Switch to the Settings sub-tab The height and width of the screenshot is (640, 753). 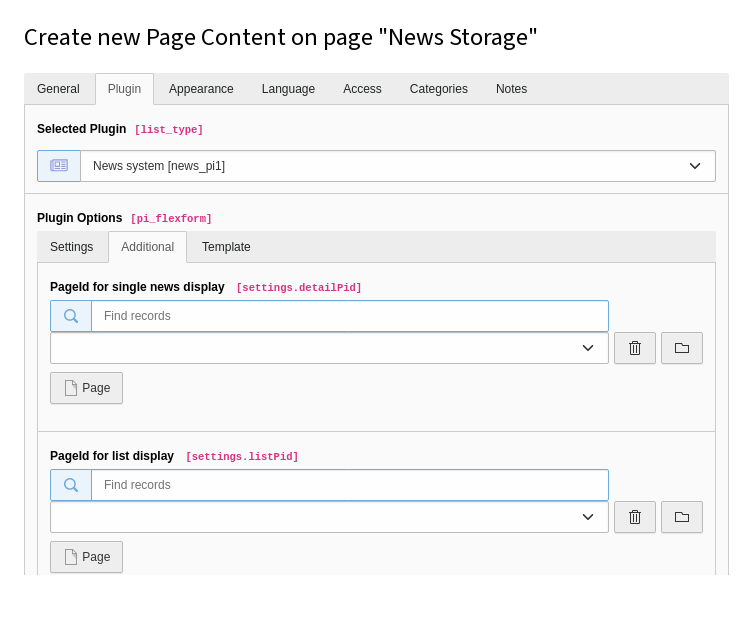coord(72,247)
